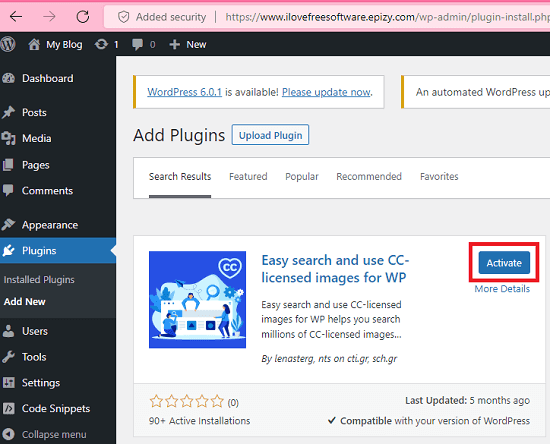Open the WordPress logo menu

[8, 45]
